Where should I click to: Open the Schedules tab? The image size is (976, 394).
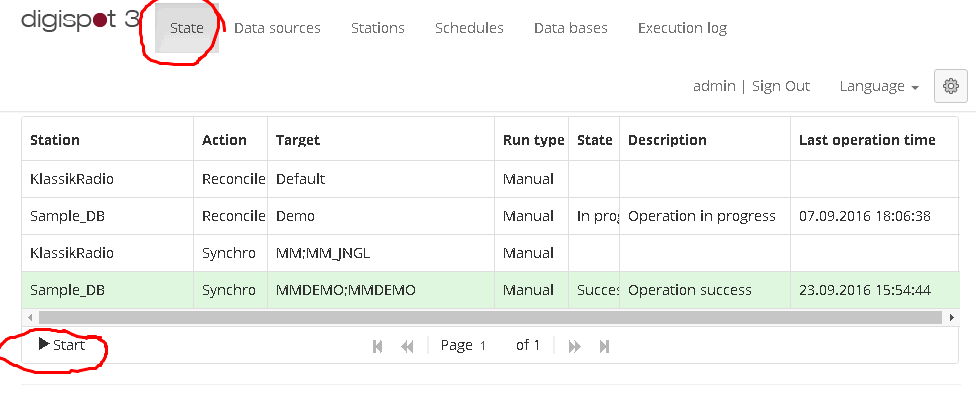pyautogui.click(x=469, y=28)
